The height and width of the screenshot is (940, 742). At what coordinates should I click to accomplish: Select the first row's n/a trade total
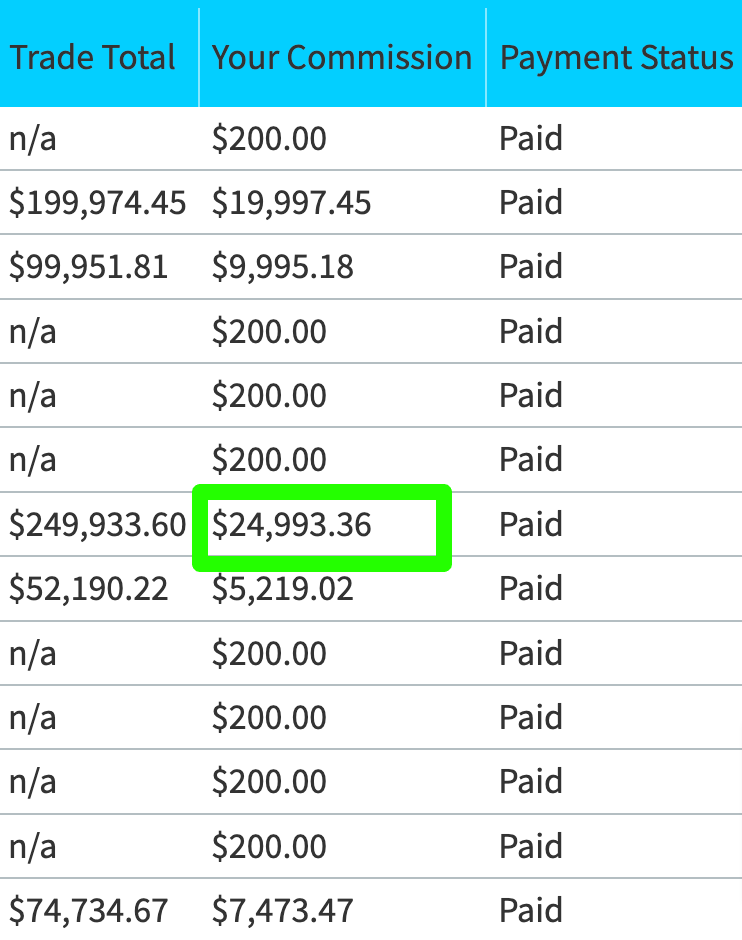33,138
